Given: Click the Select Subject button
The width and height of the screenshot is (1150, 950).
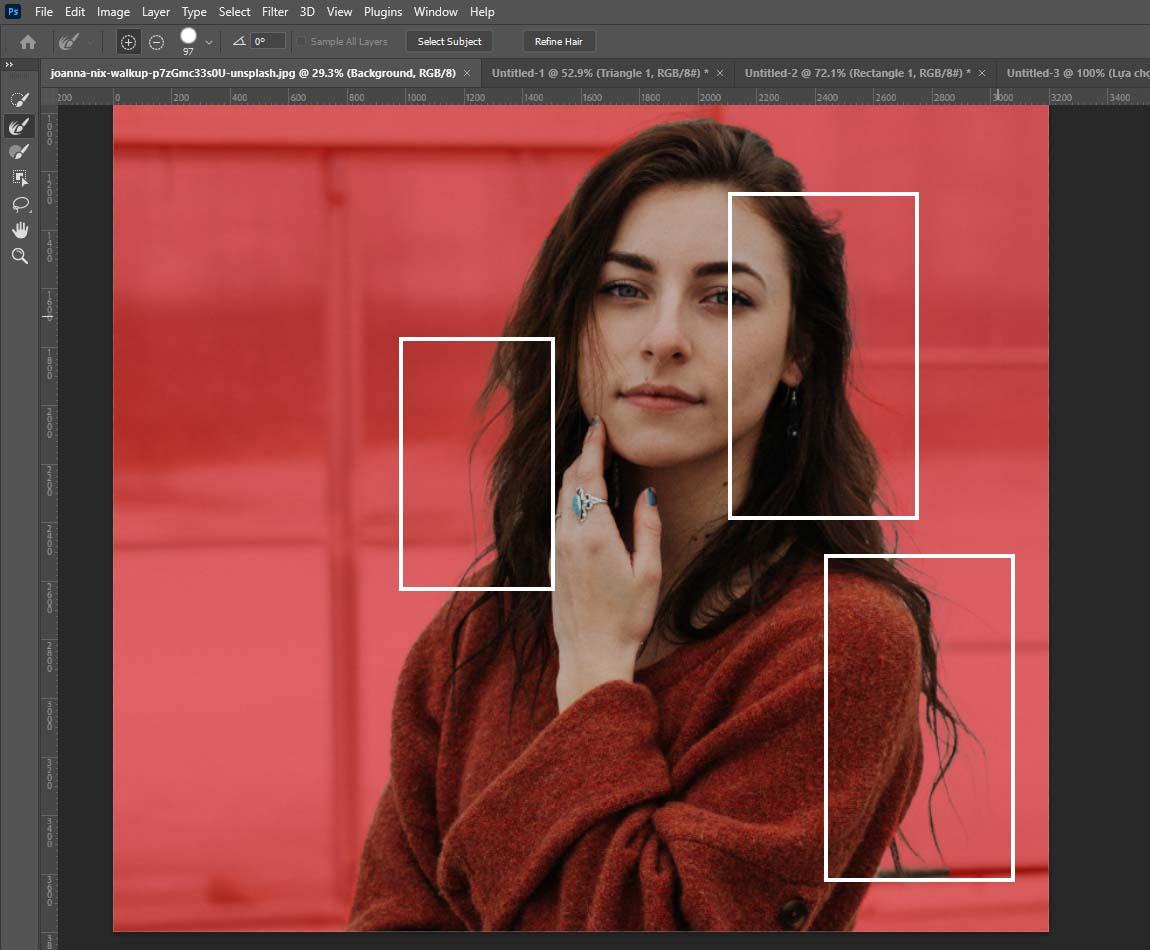Looking at the screenshot, I should click(449, 42).
